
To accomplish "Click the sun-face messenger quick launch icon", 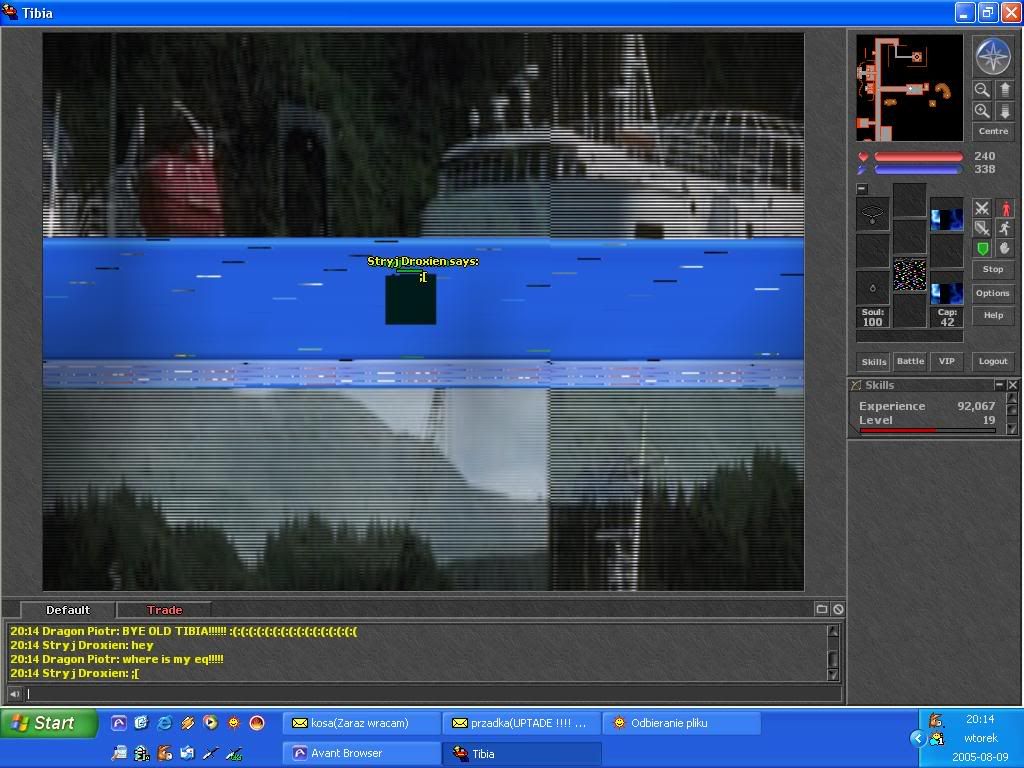I will click(x=233, y=723).
